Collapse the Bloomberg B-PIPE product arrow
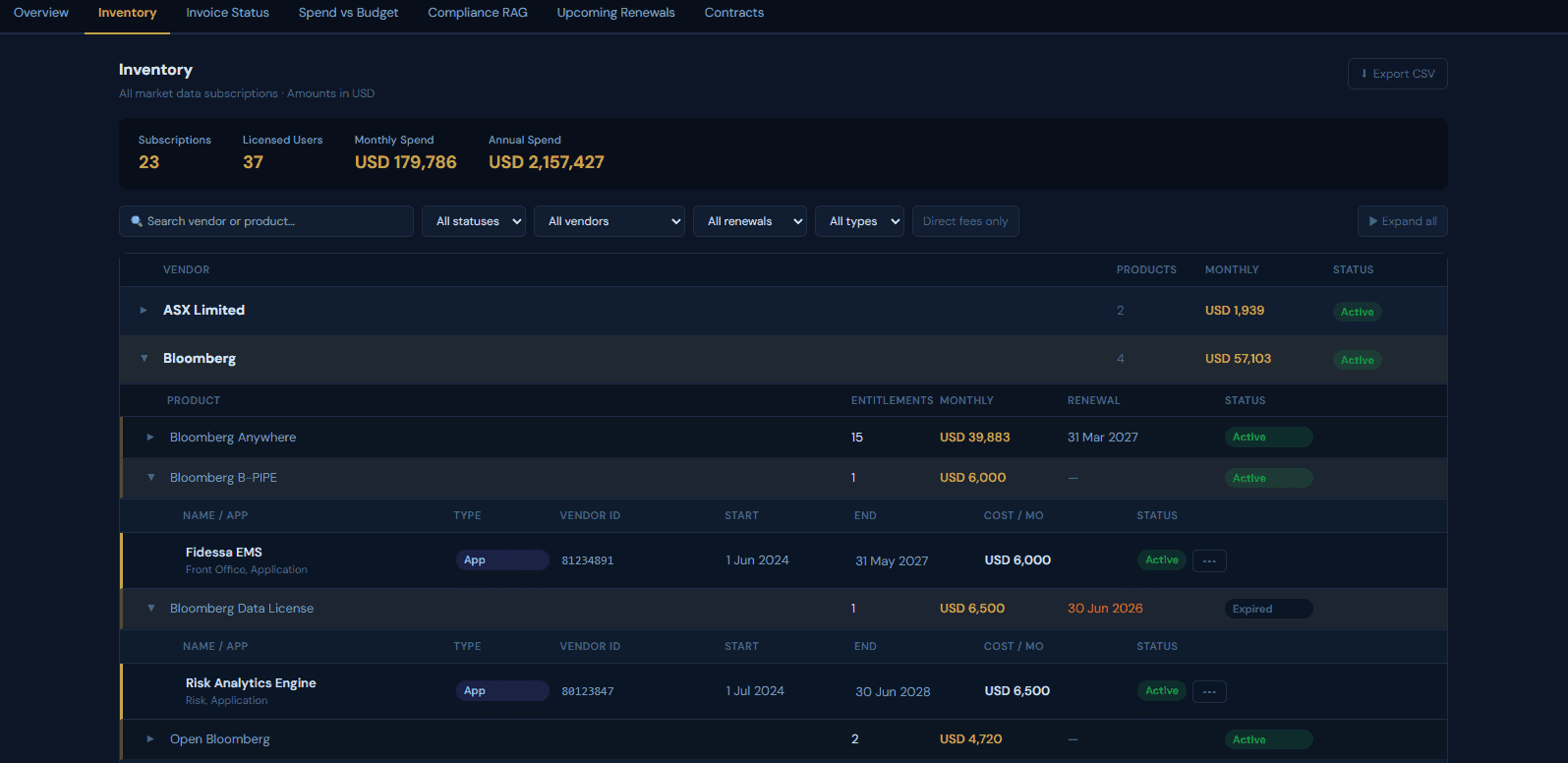 150,477
